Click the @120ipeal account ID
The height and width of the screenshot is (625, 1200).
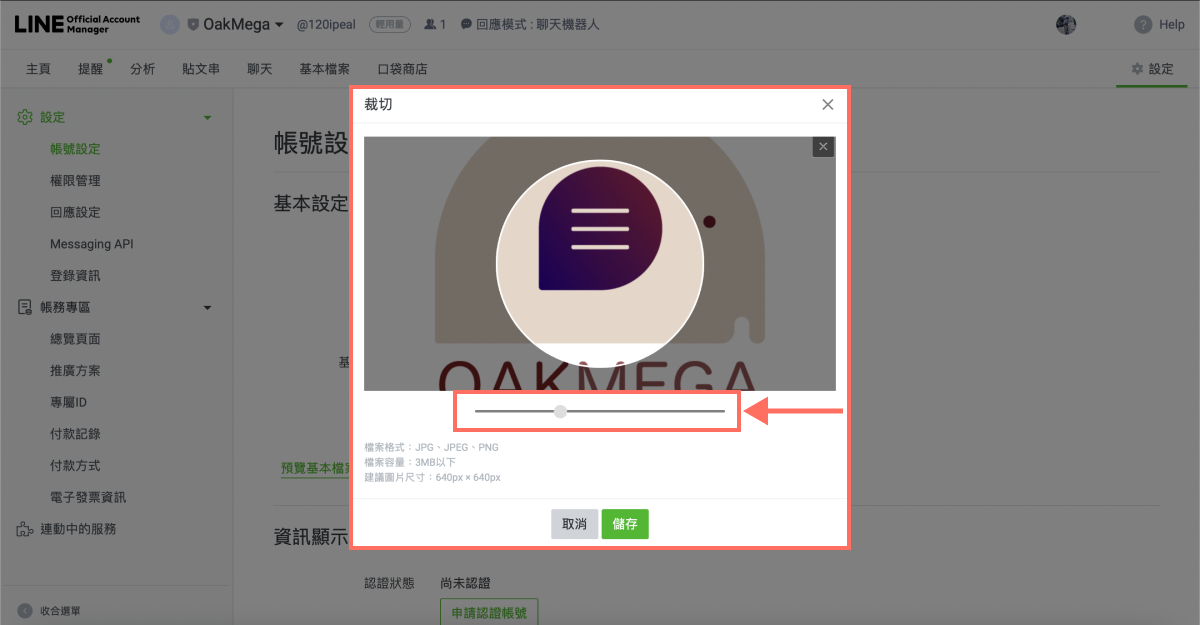(x=327, y=24)
